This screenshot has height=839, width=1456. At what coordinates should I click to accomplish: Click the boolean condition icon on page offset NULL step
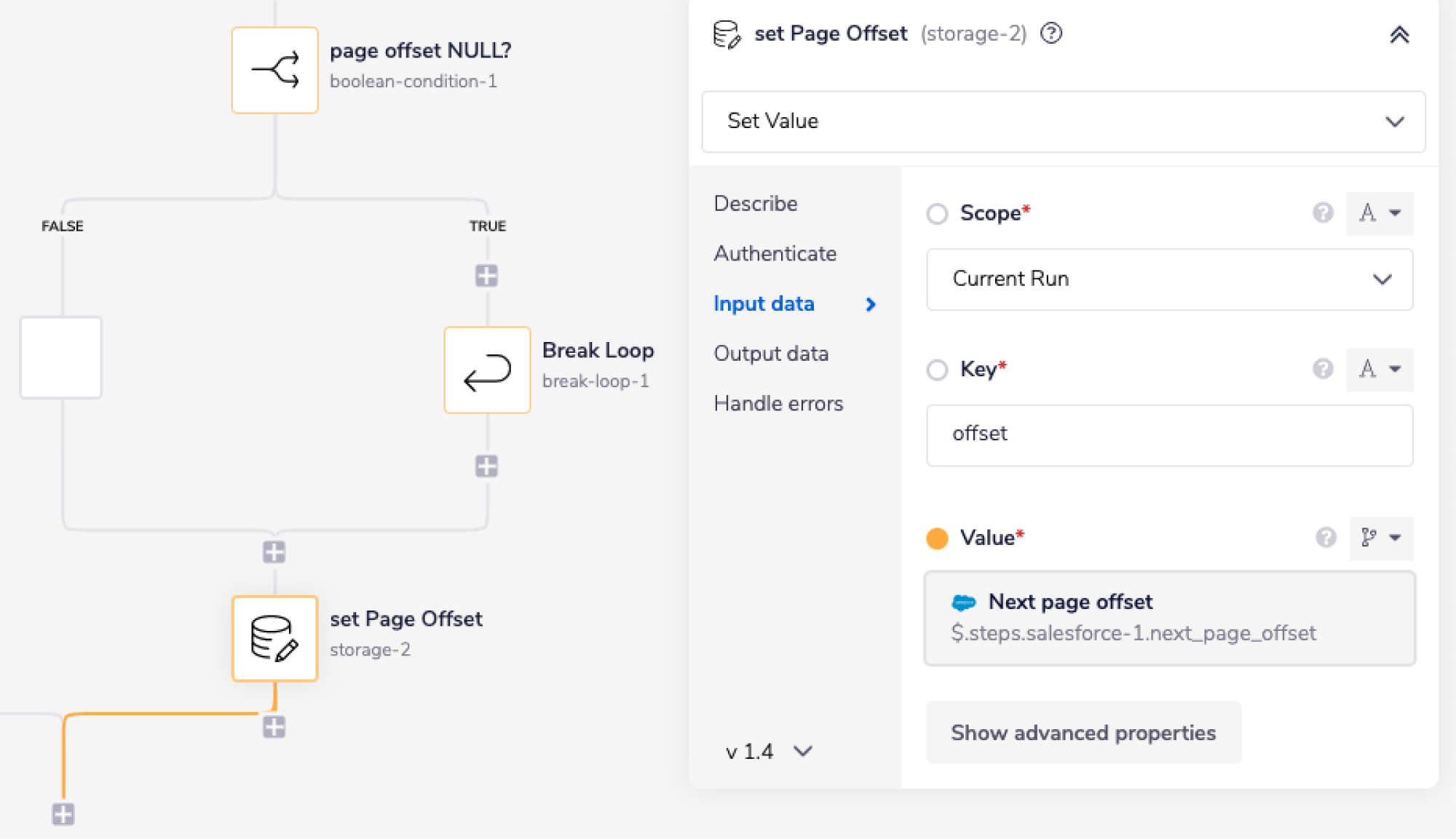click(274, 68)
